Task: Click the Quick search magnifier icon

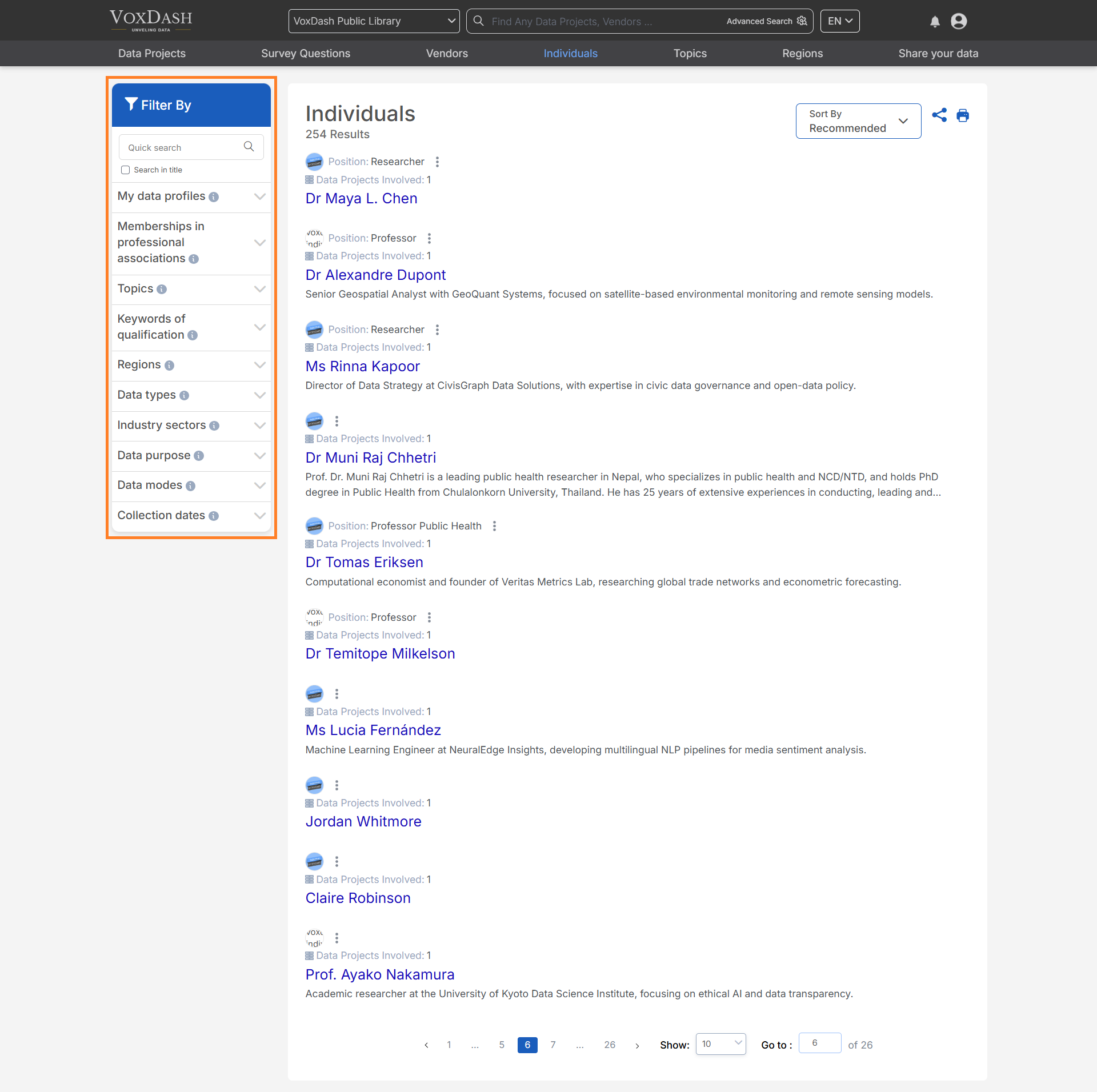Action: coord(249,147)
